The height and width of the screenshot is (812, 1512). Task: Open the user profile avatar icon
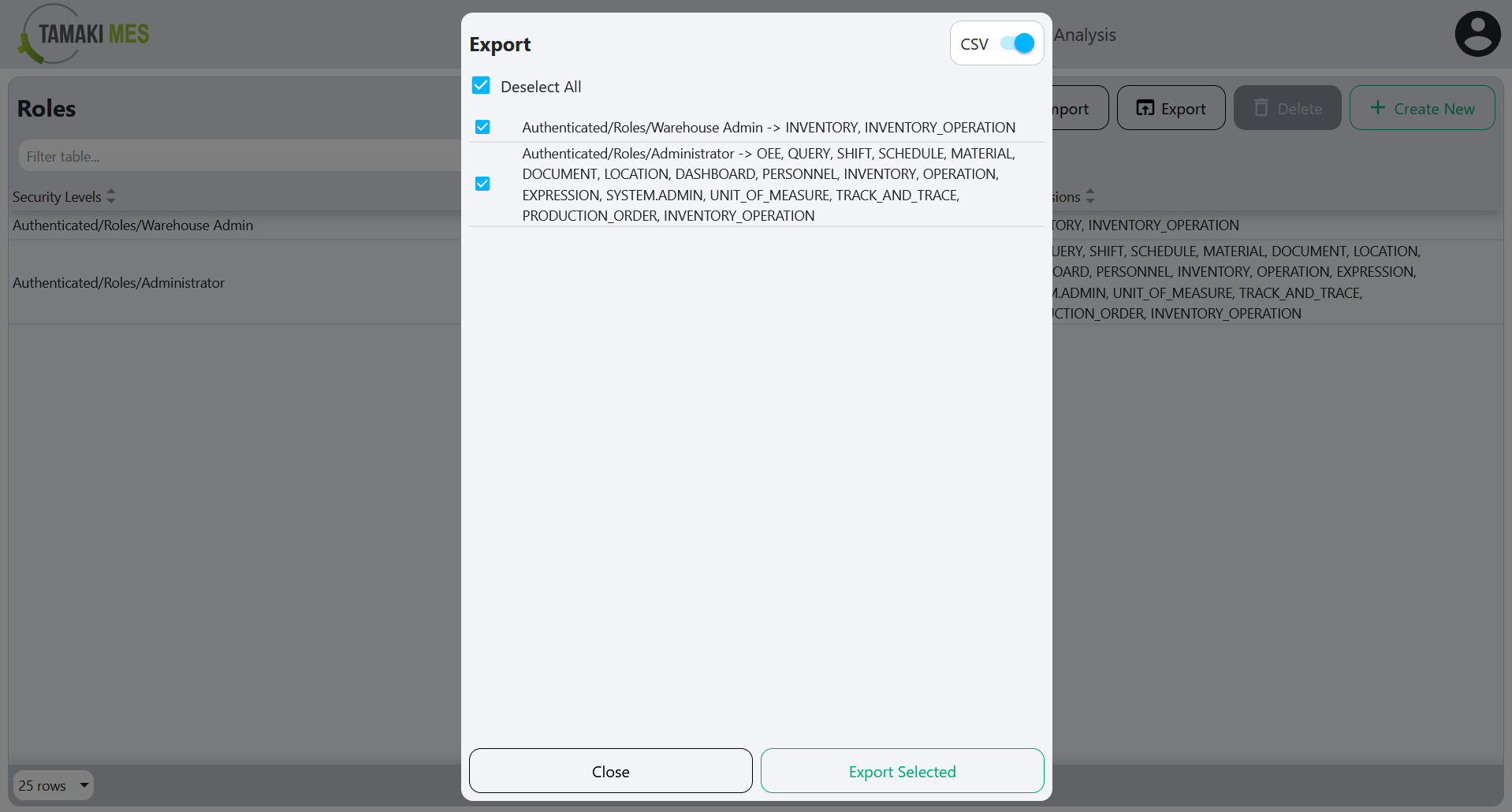(1477, 33)
